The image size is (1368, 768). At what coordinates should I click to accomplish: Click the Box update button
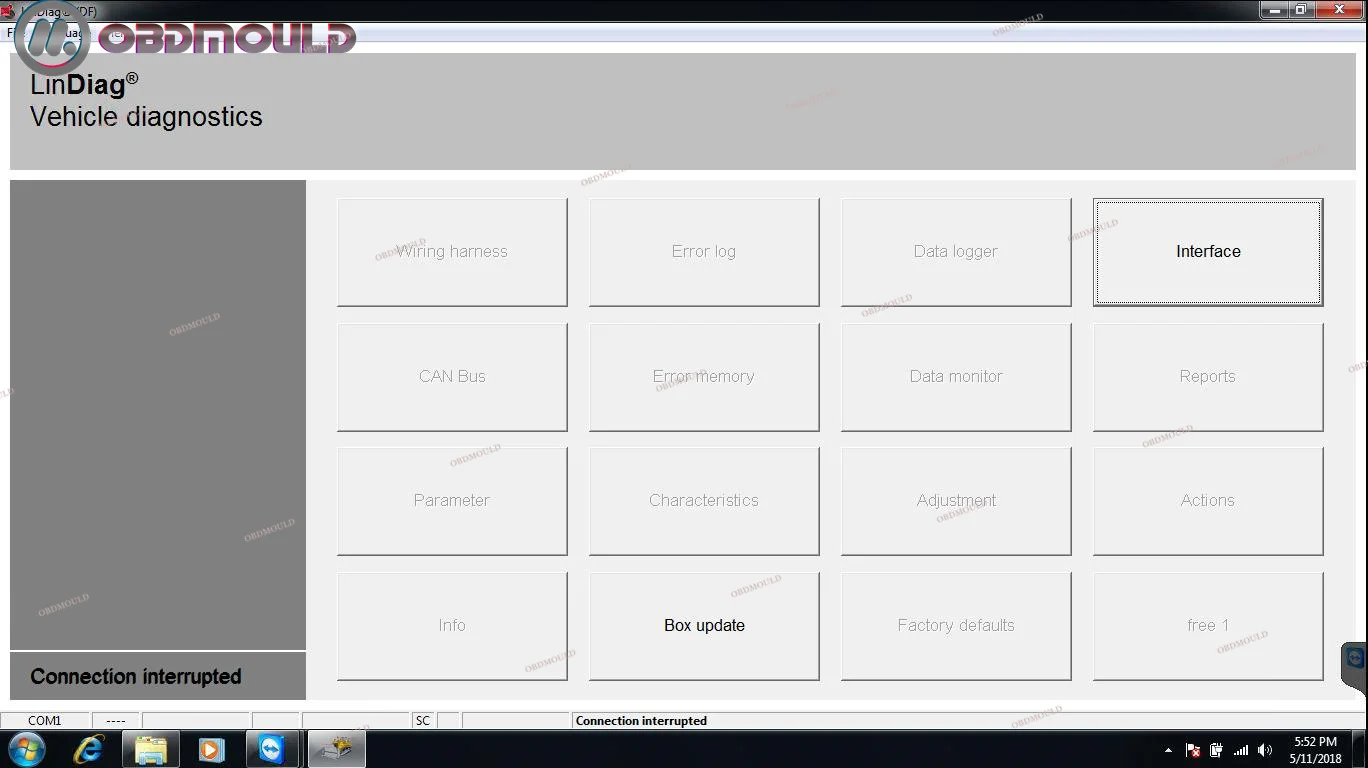pos(704,625)
